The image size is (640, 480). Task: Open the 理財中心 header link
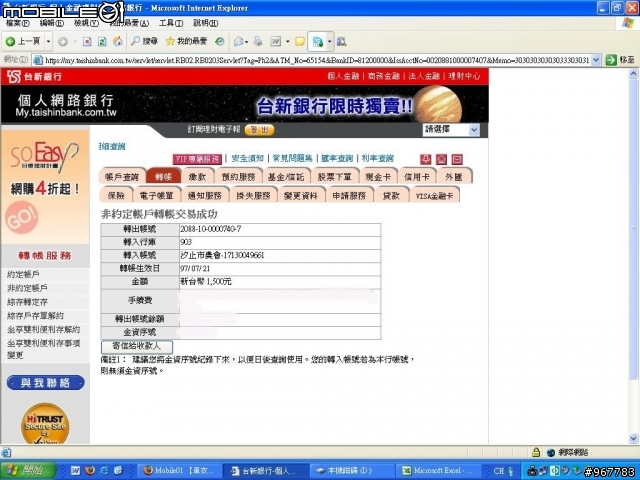pos(464,76)
